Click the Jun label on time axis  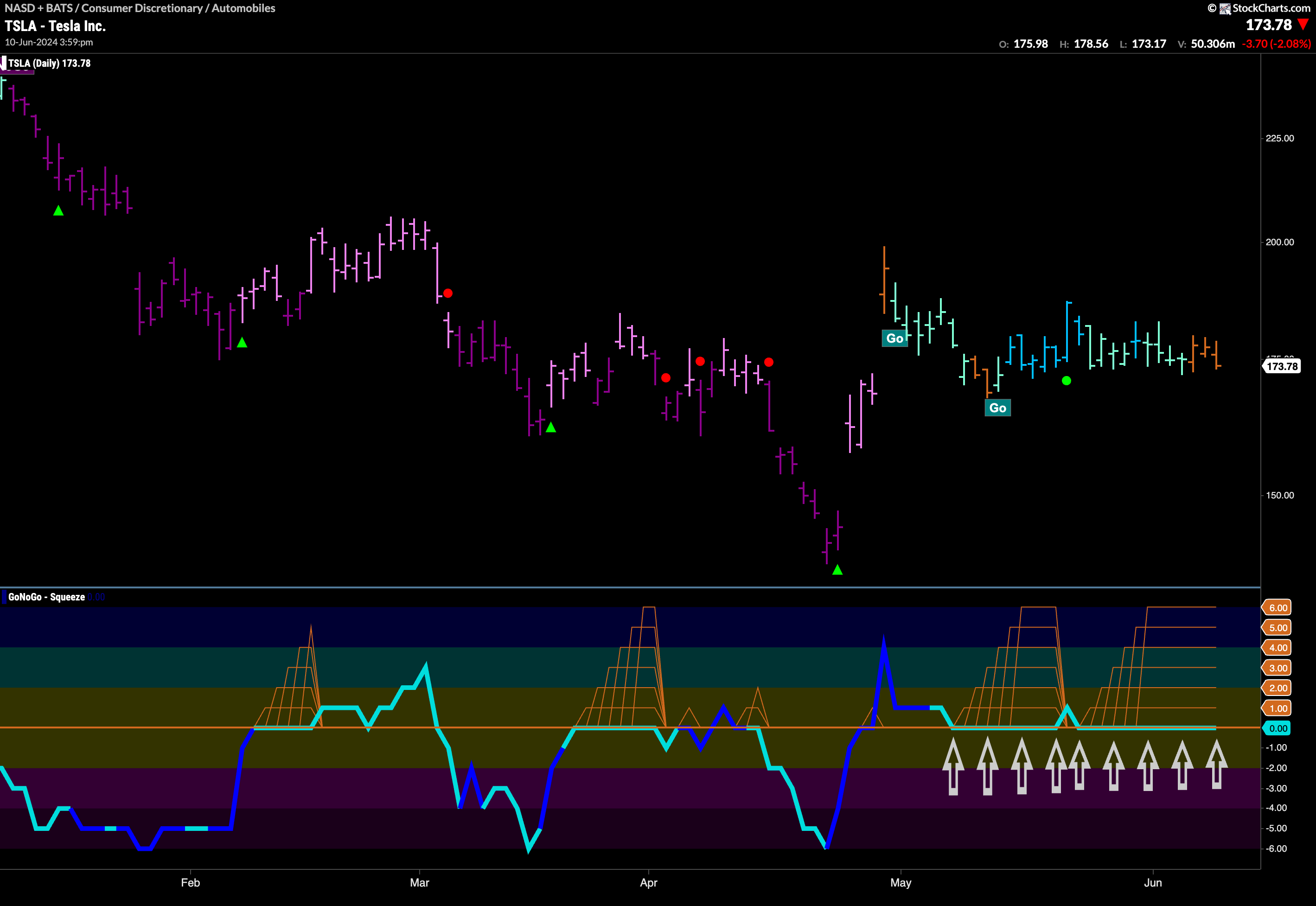1152,883
